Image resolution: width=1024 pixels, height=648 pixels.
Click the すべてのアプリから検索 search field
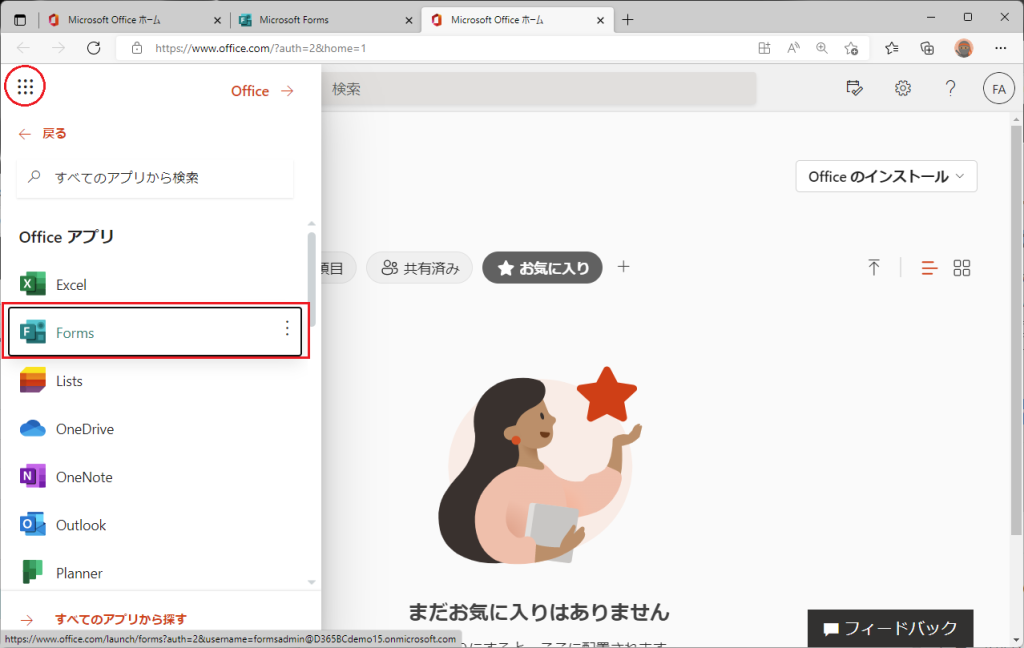coord(155,177)
